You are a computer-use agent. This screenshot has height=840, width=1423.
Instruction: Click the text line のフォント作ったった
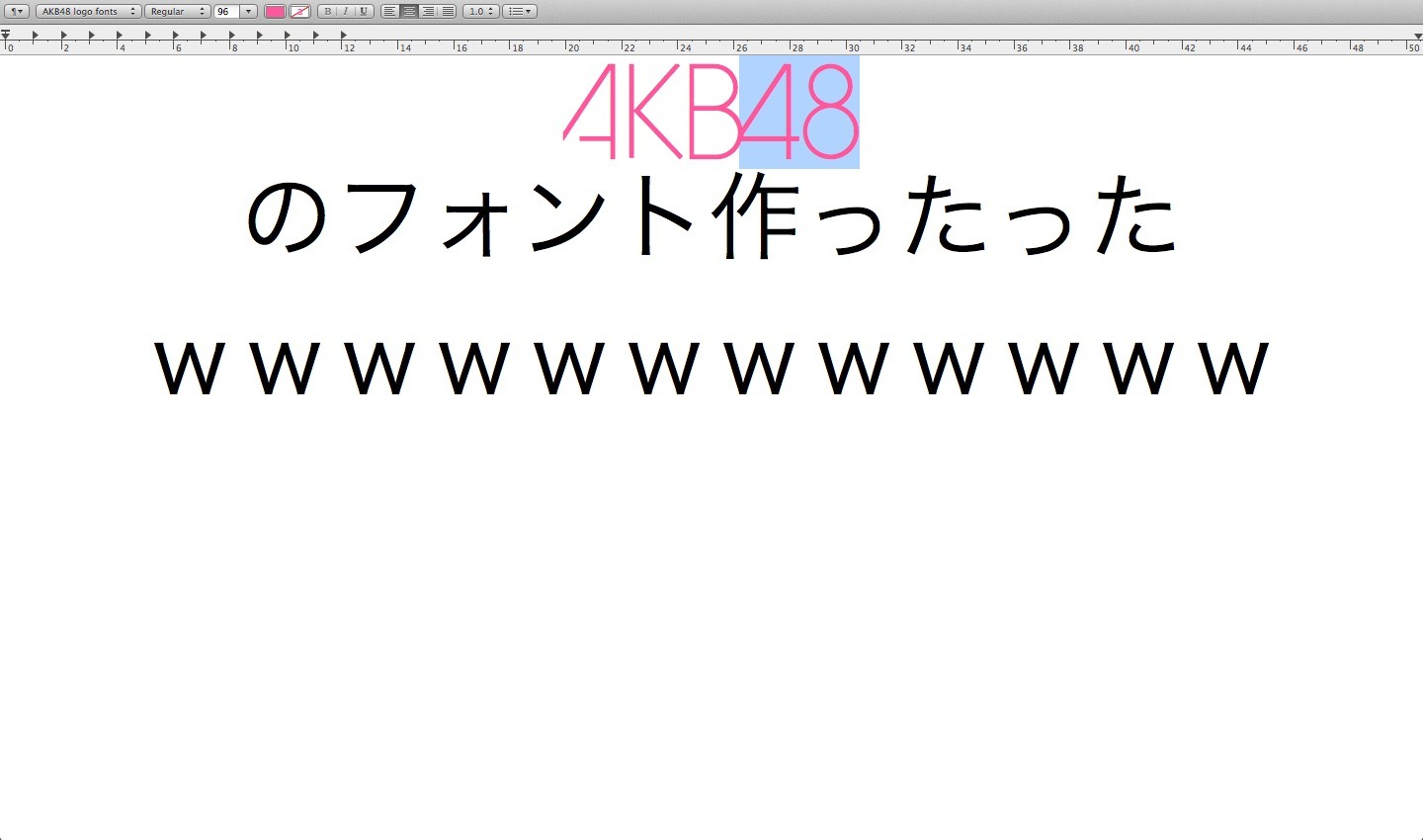(711, 215)
